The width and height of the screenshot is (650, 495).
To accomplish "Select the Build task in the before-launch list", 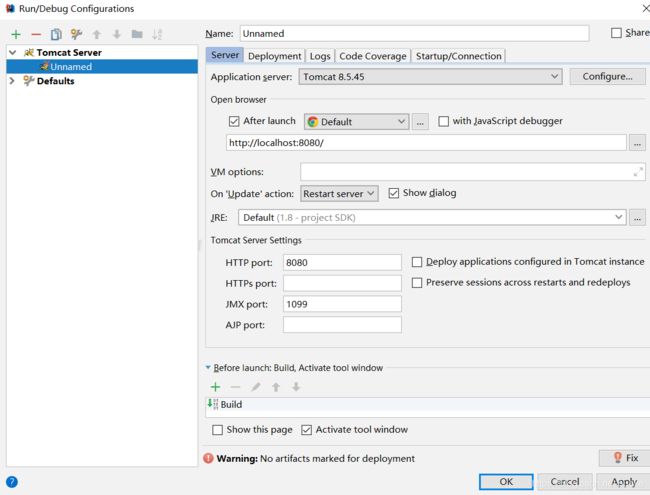I will (x=428, y=405).
